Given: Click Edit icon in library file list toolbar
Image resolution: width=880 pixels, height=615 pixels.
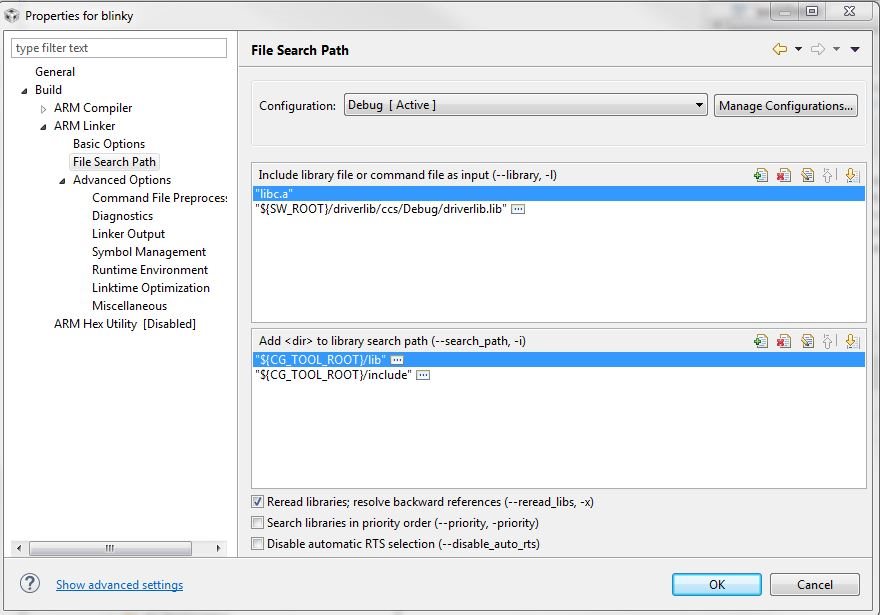Looking at the screenshot, I should 807,175.
